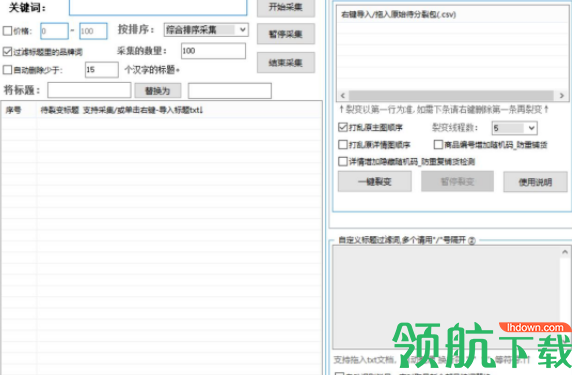Uncheck 过滤标题里的品牌词 checkbox

pyautogui.click(x=7, y=51)
